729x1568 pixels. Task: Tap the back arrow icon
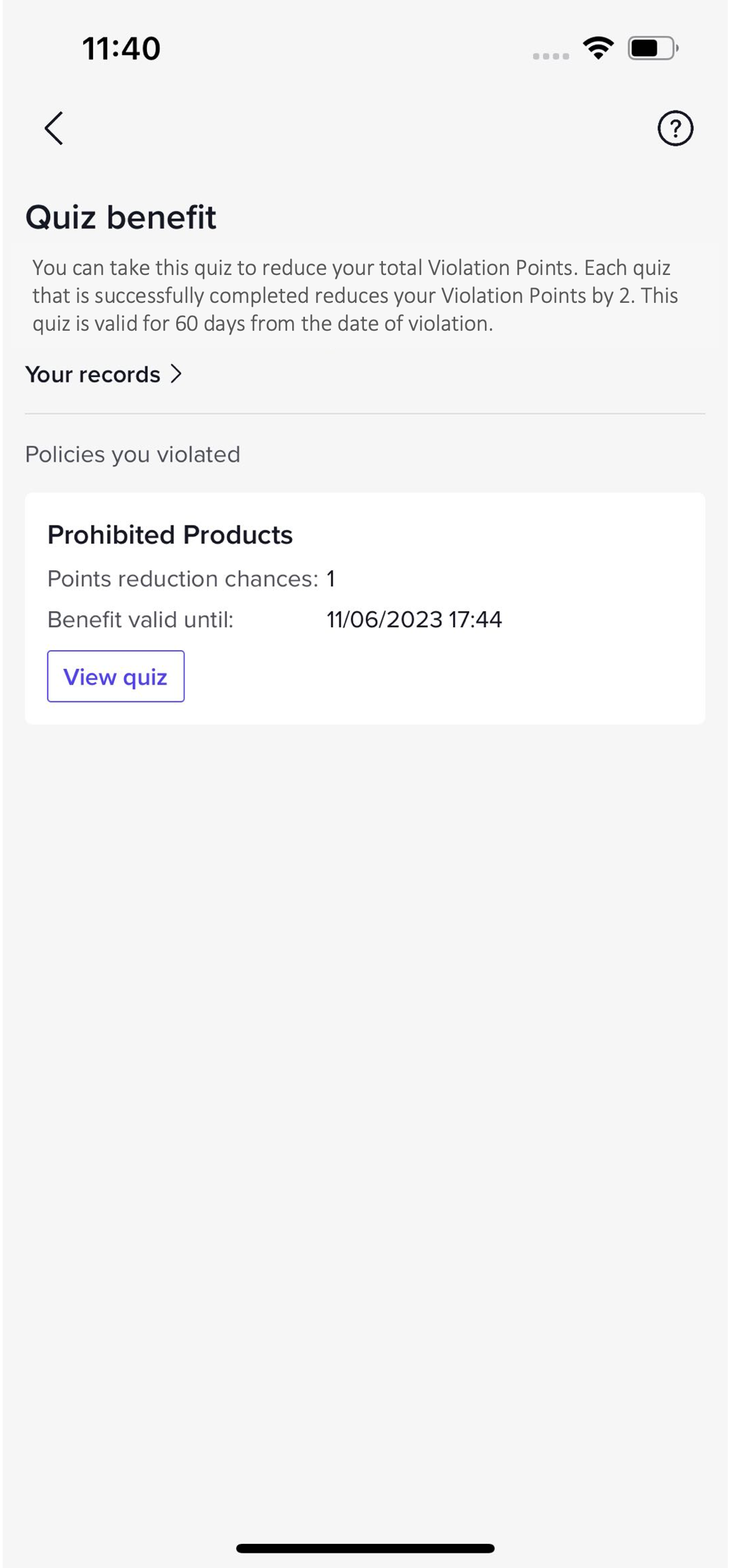pos(54,129)
